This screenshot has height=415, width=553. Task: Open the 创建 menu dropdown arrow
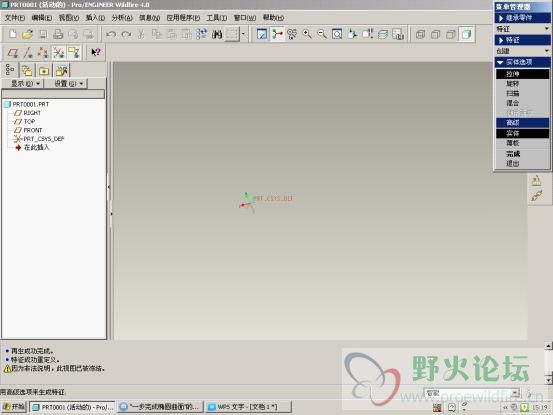pyautogui.click(x=547, y=51)
